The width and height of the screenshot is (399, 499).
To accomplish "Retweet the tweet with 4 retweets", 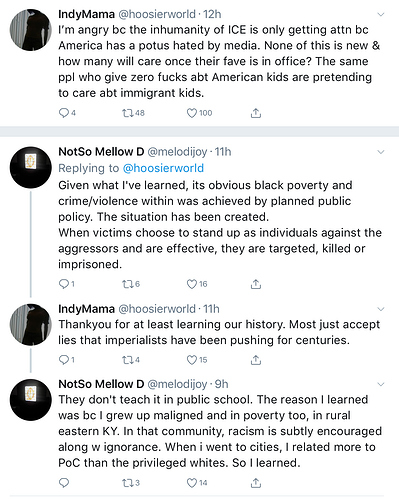I will point(127,360).
